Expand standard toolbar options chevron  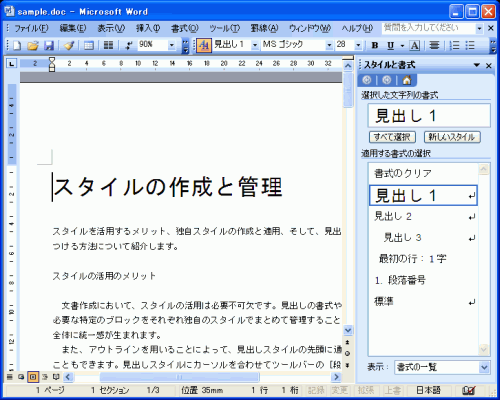pyautogui.click(x=185, y=46)
